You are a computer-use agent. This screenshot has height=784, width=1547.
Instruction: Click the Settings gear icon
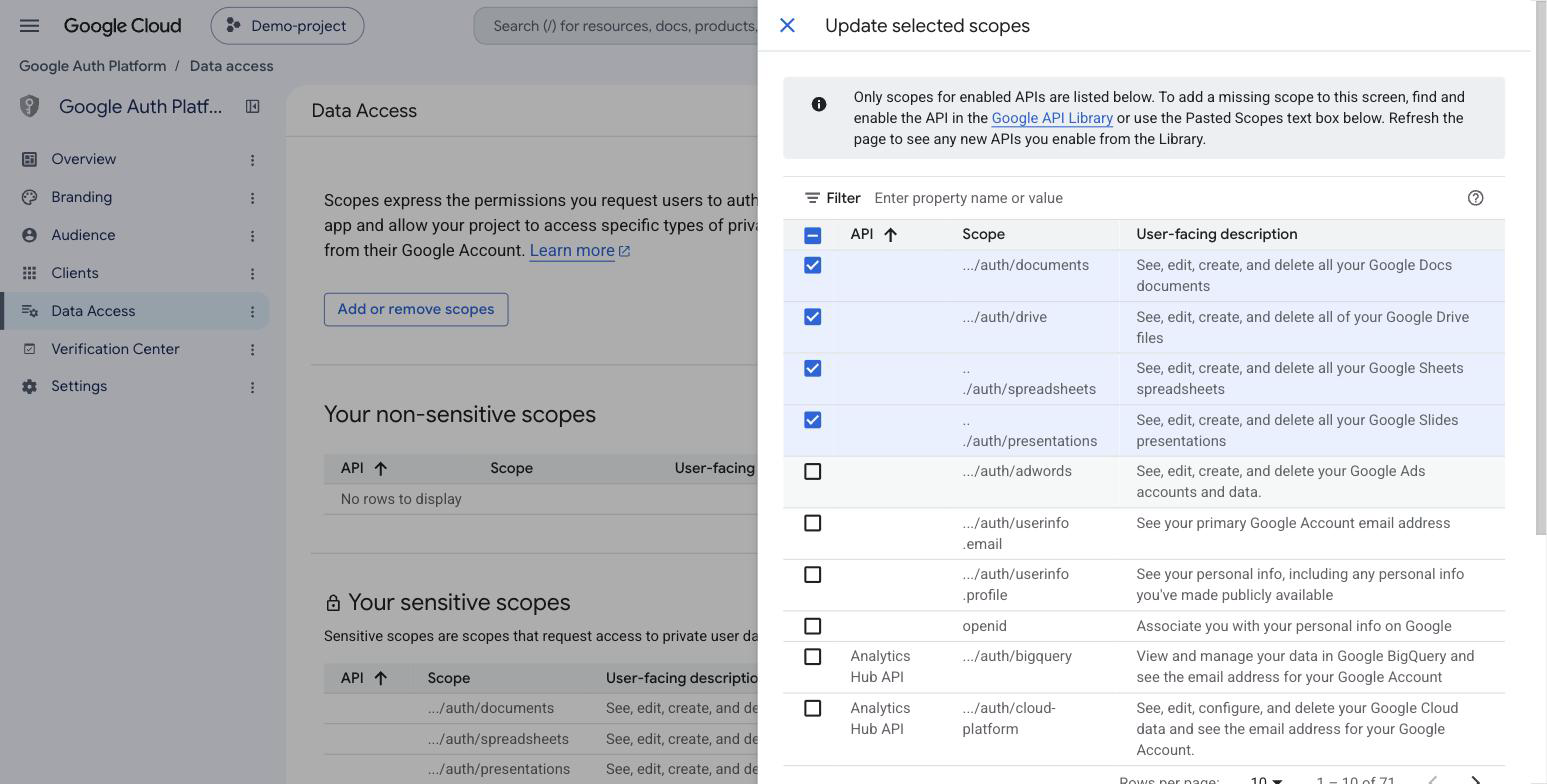pyautogui.click(x=30, y=386)
